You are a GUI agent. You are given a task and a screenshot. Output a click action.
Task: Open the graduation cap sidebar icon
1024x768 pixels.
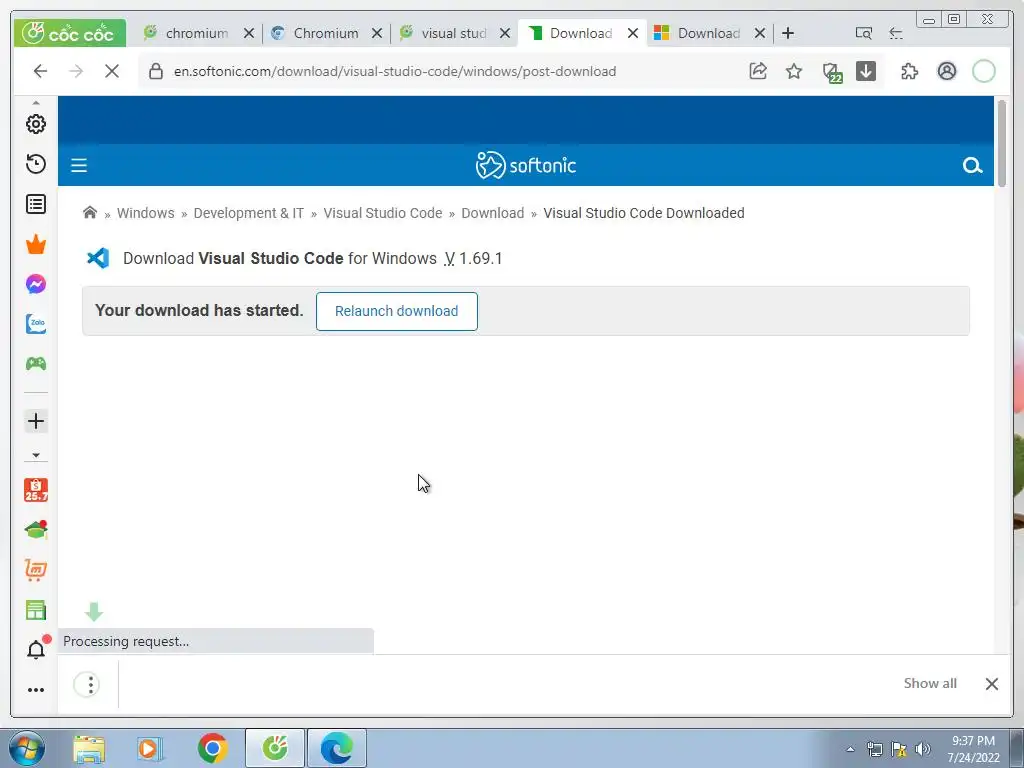coord(36,530)
